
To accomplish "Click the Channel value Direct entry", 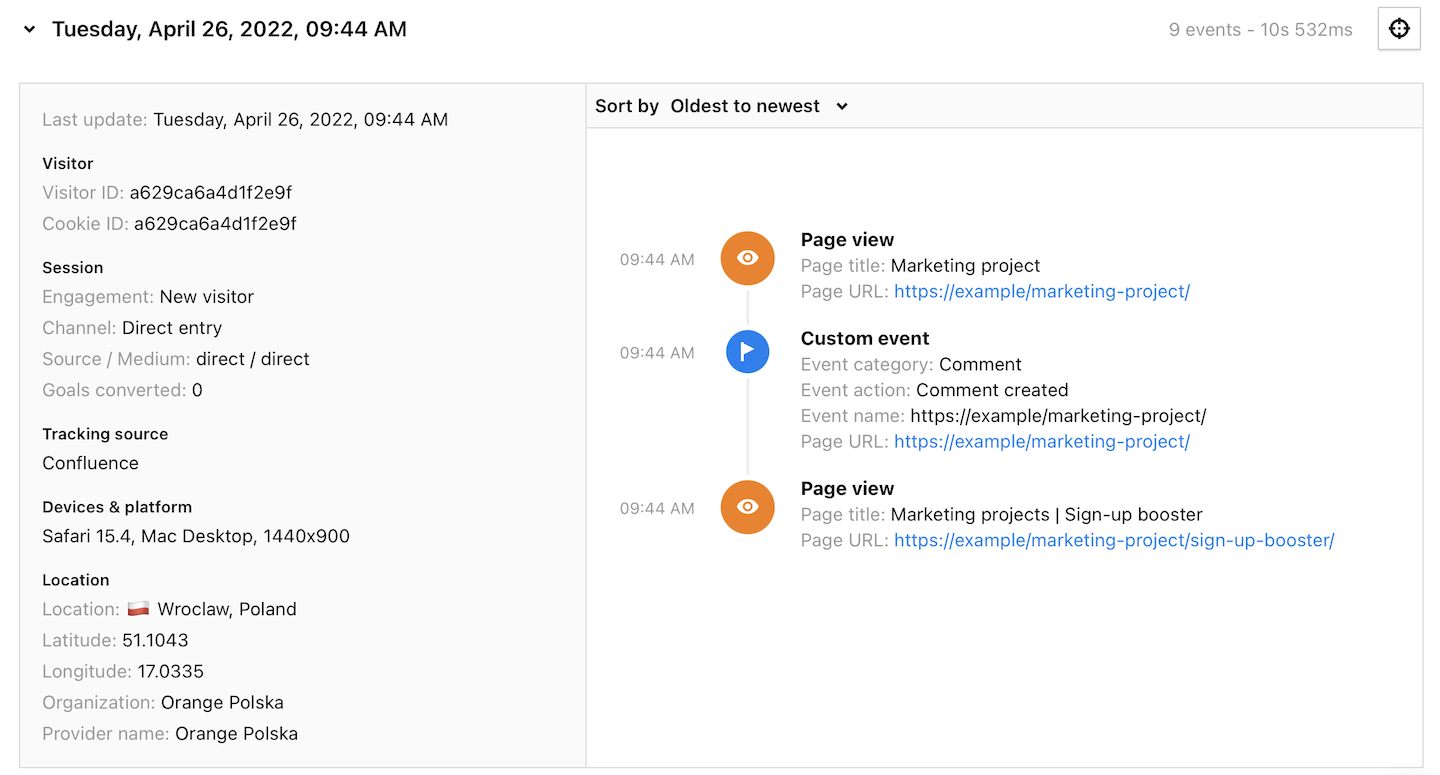I will click(x=172, y=328).
